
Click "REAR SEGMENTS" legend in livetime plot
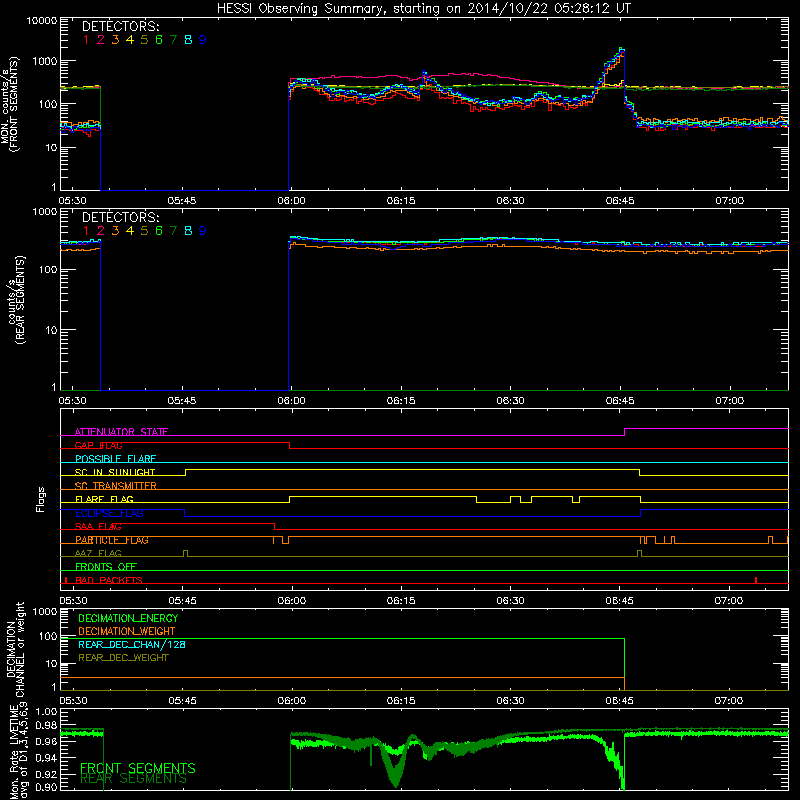[133, 779]
